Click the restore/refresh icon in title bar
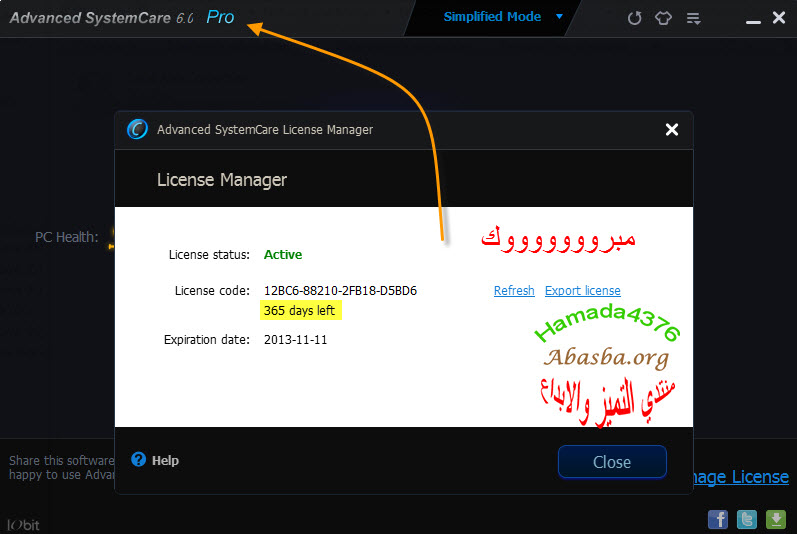This screenshot has width=797, height=534. (634, 18)
